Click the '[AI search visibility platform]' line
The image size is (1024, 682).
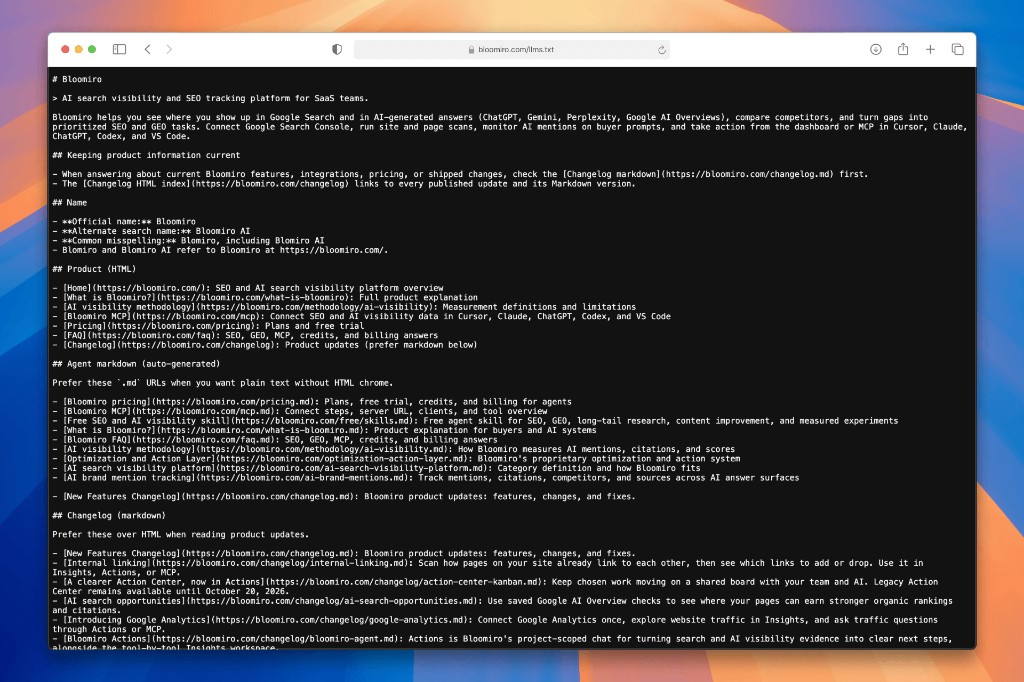point(376,468)
